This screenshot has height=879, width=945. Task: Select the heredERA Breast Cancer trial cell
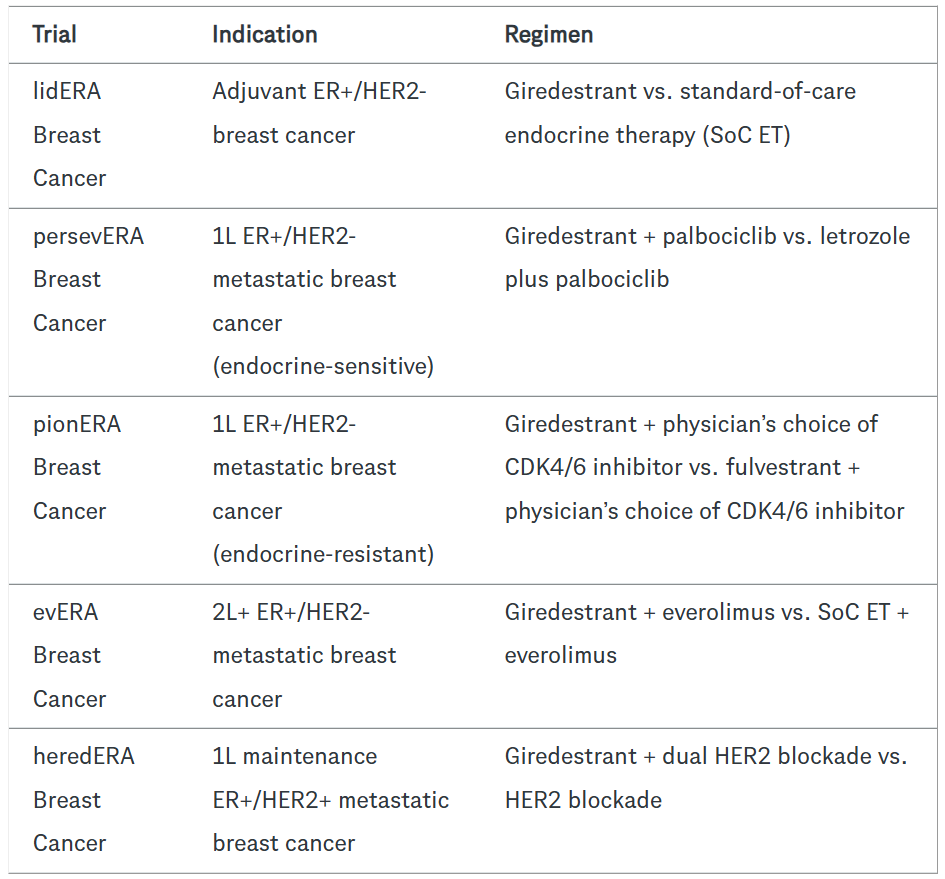[84, 800]
